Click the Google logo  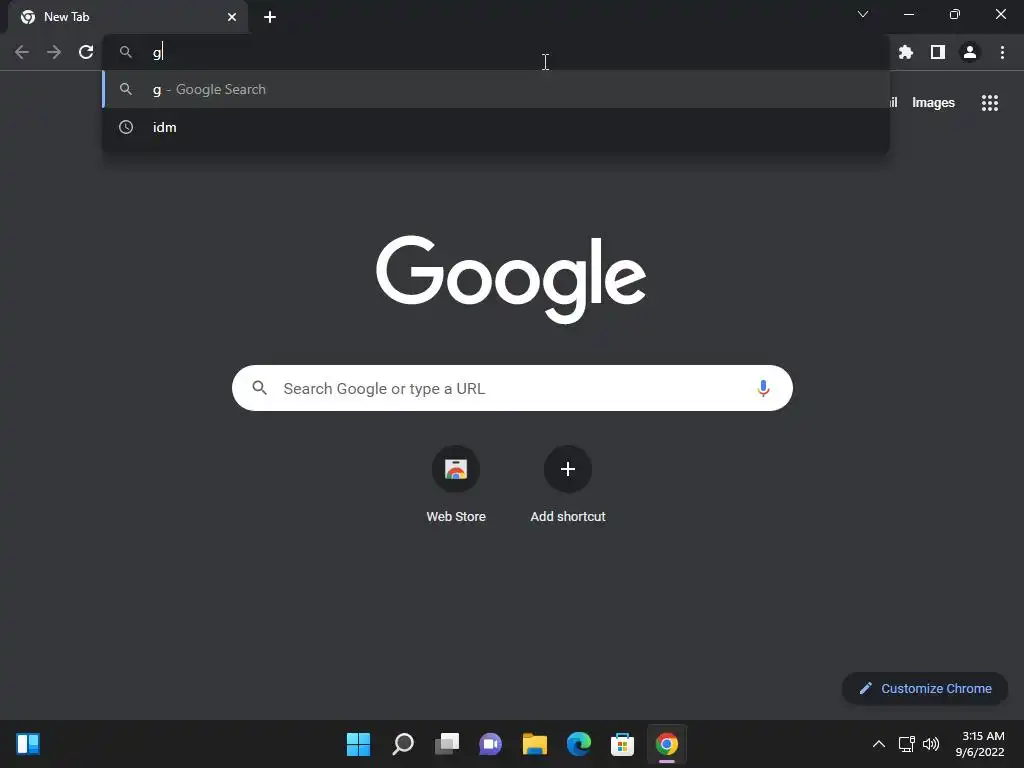[x=511, y=279]
